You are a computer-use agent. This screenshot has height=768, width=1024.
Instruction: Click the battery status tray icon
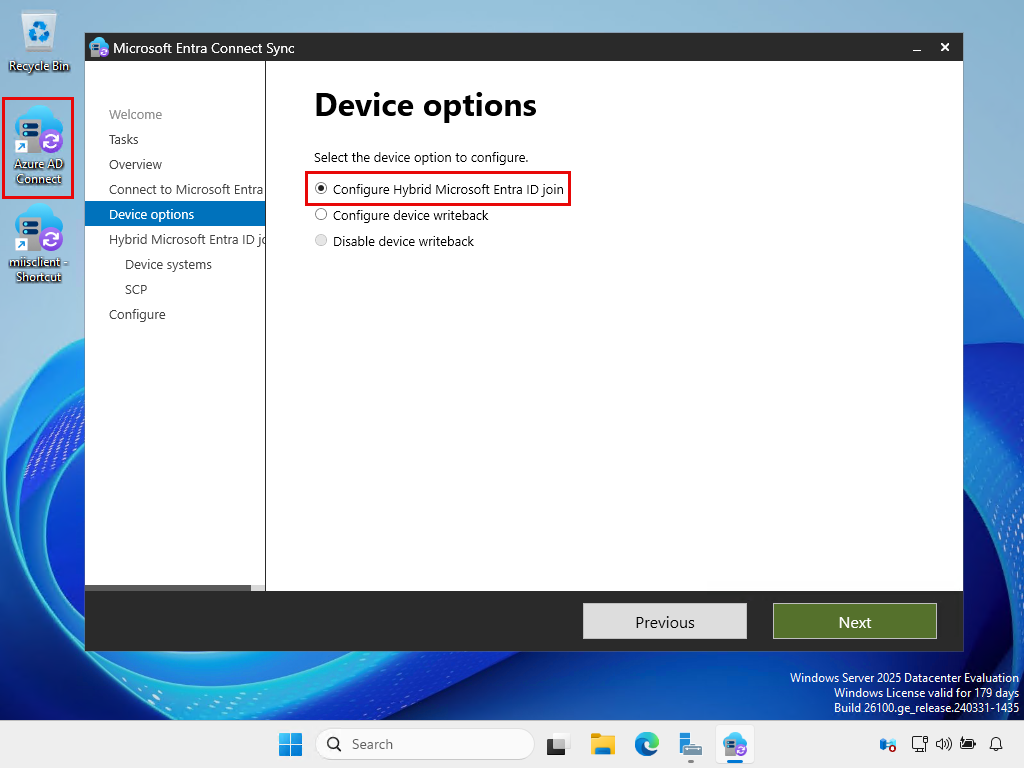968,744
